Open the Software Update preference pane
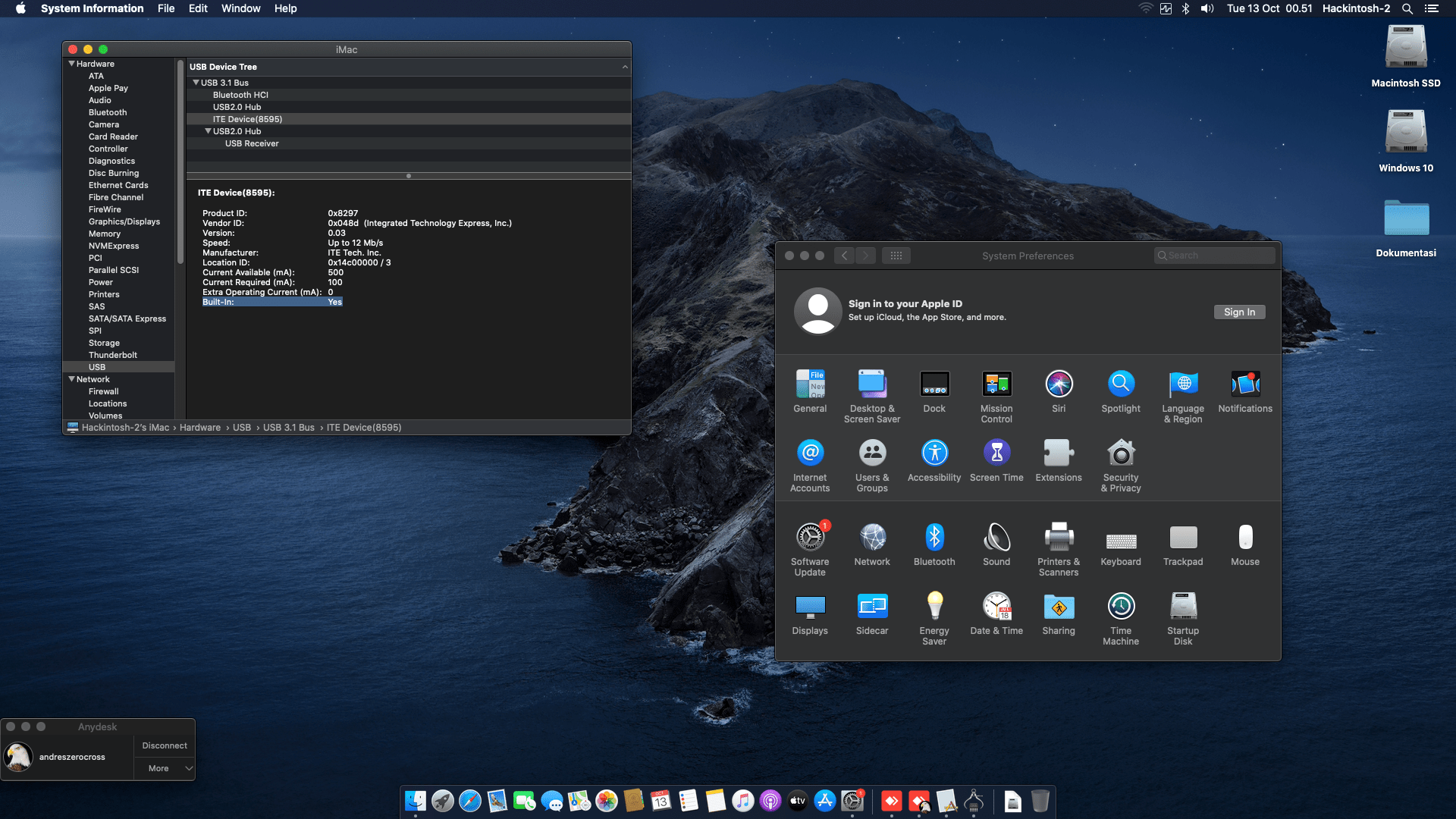Viewport: 1456px width, 819px height. point(810,550)
